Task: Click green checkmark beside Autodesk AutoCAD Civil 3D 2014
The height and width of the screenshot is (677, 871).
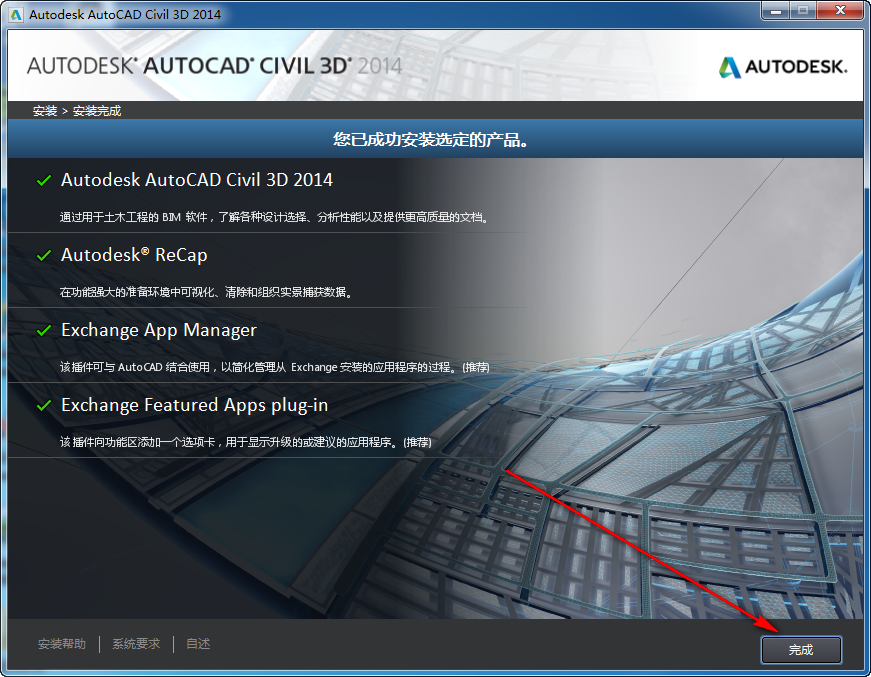Action: 44,180
